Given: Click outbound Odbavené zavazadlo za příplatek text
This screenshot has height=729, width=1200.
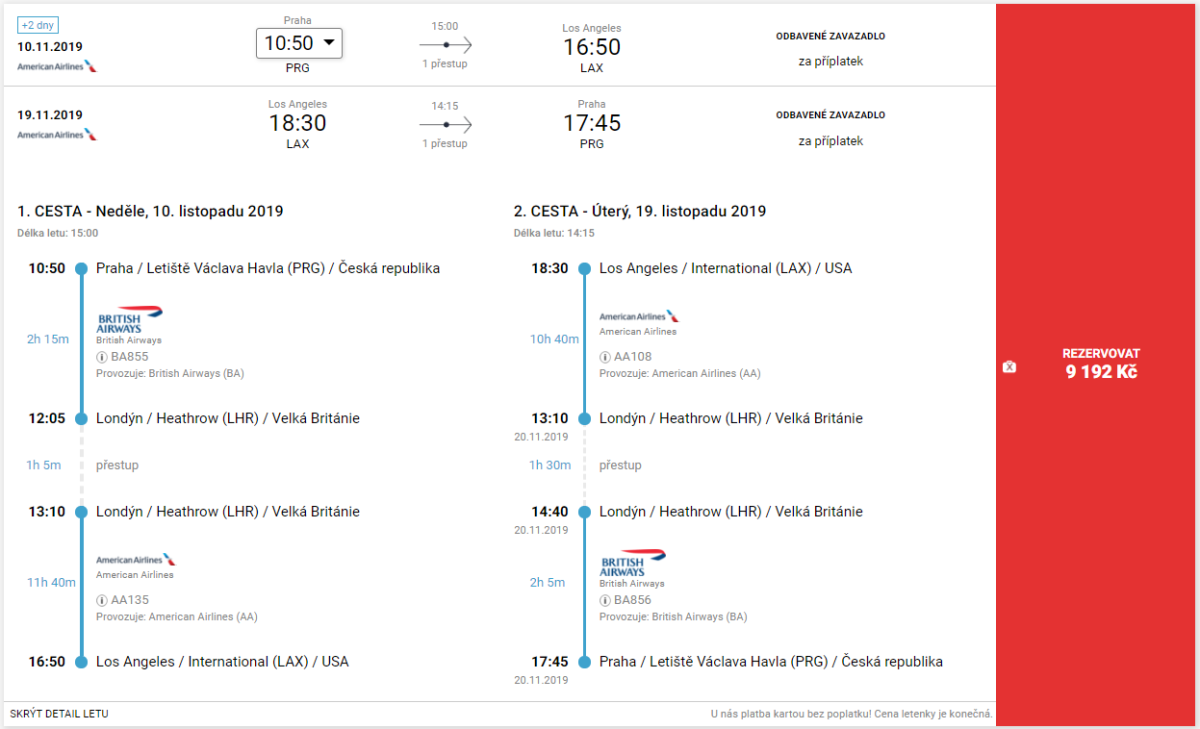Looking at the screenshot, I should [830, 49].
